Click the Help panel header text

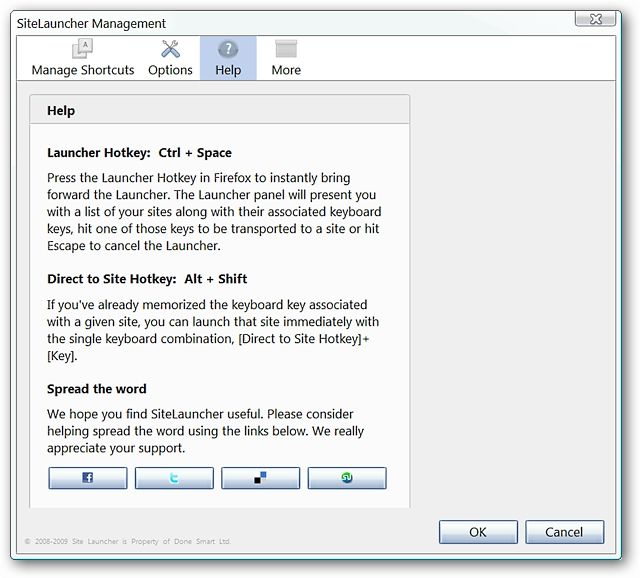coord(61,111)
